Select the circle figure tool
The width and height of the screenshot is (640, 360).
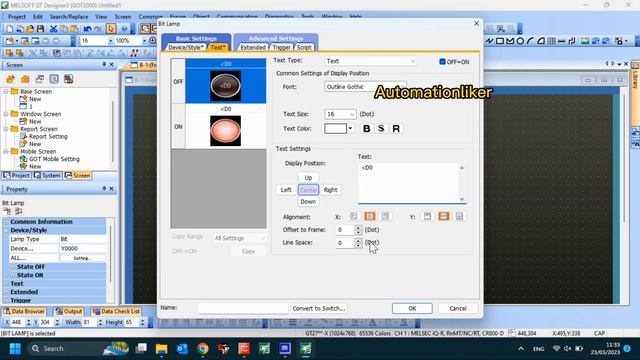pyautogui.click(x=520, y=41)
